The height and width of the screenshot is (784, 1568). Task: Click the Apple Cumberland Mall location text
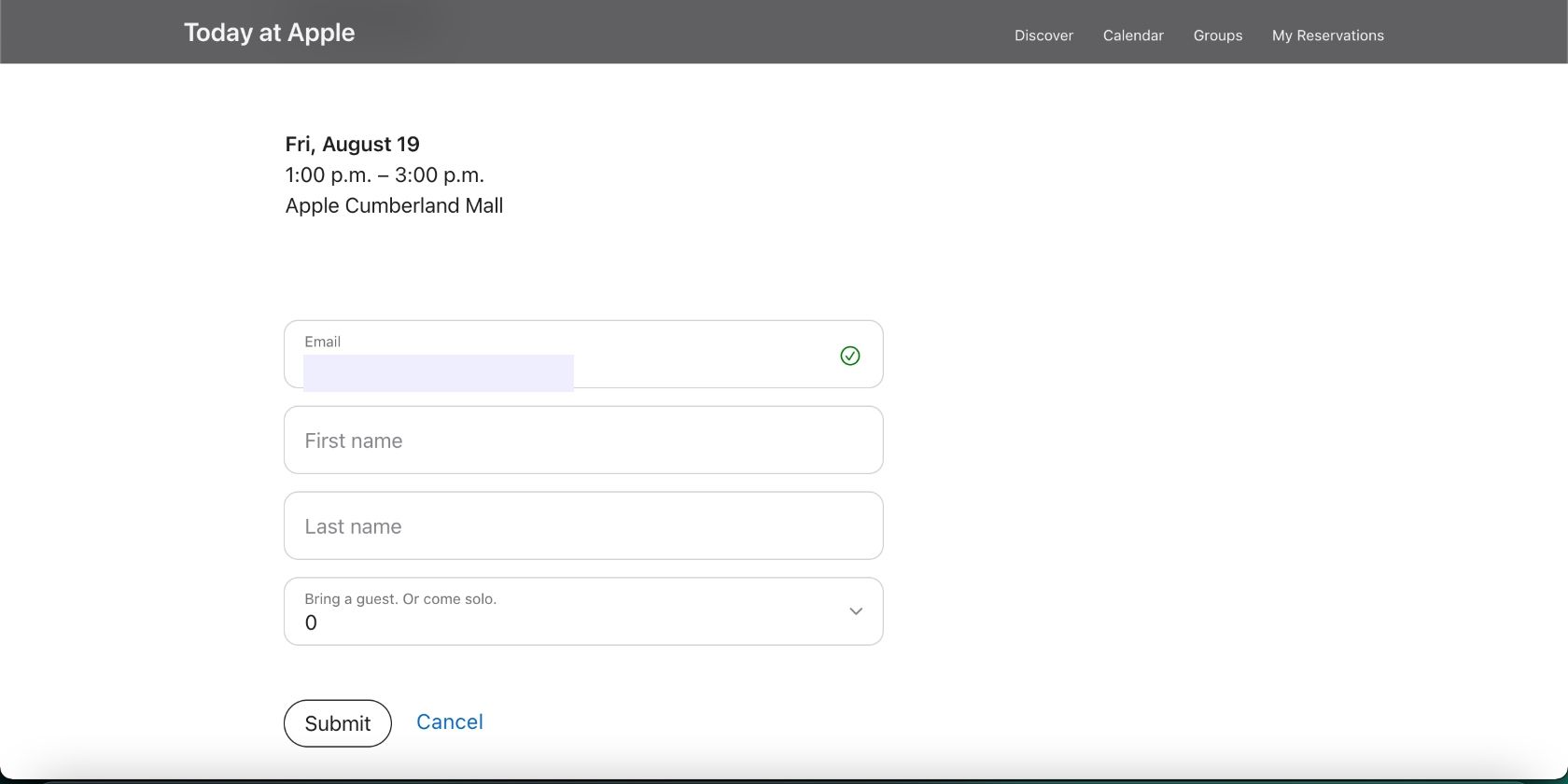(394, 205)
